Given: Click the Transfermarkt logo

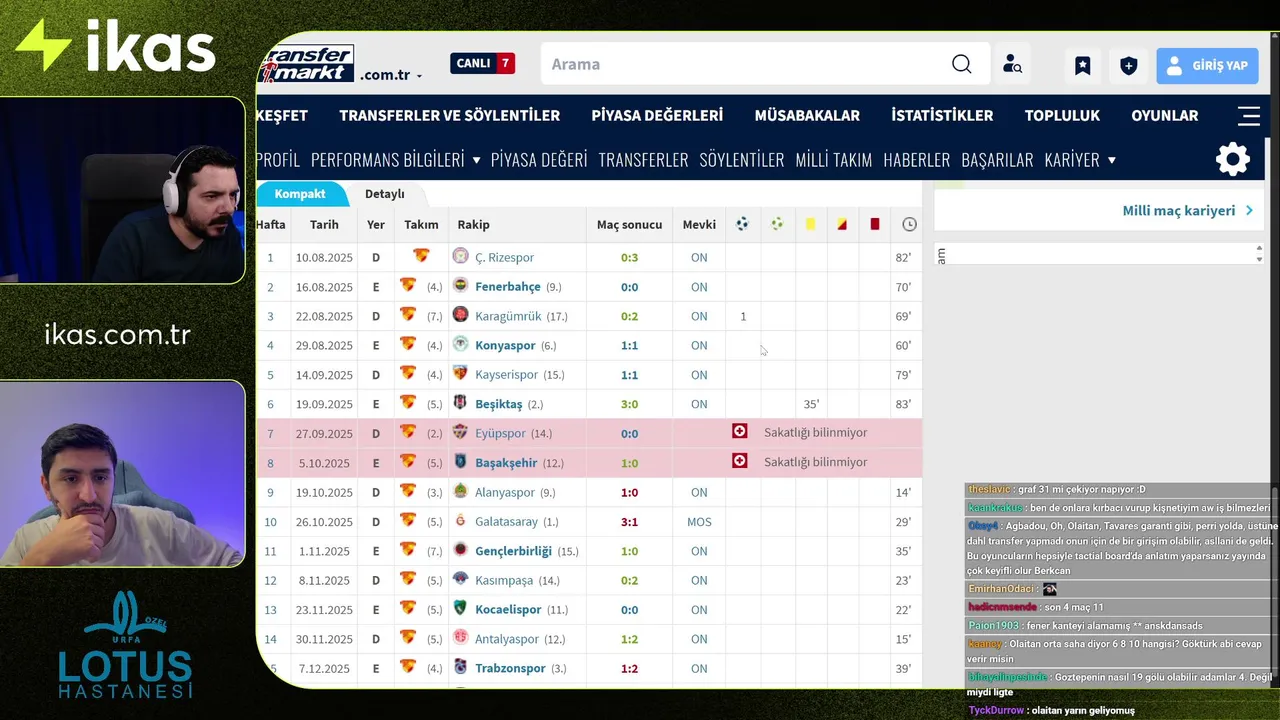Looking at the screenshot, I should pos(306,64).
